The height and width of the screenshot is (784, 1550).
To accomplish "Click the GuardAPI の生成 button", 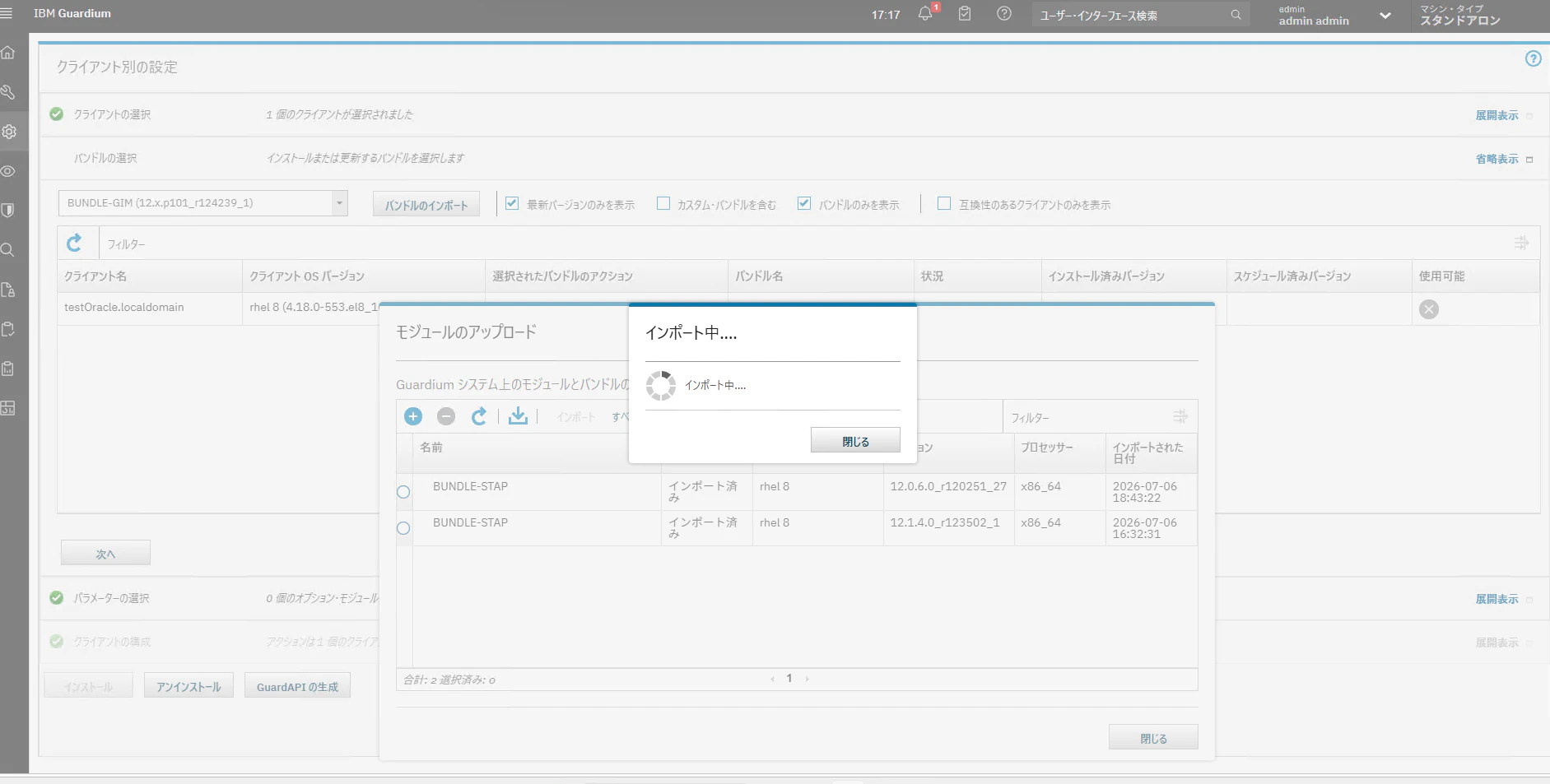I will tap(297, 686).
